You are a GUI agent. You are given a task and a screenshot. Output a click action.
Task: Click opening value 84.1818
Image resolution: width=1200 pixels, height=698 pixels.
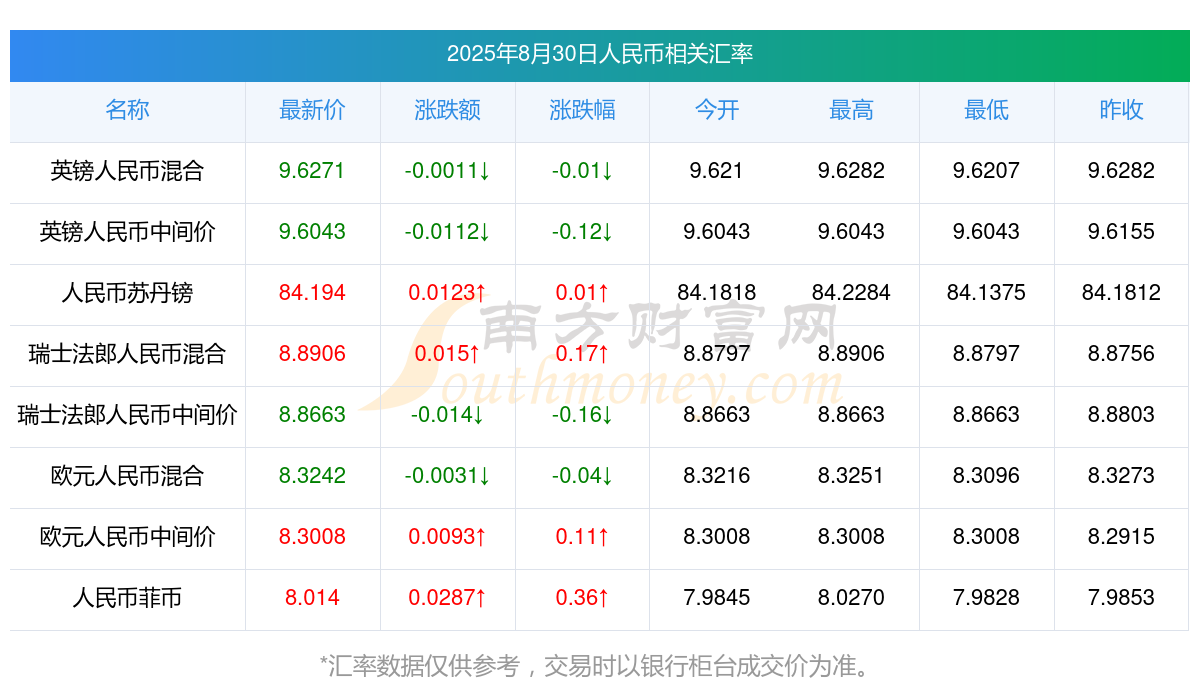717,293
